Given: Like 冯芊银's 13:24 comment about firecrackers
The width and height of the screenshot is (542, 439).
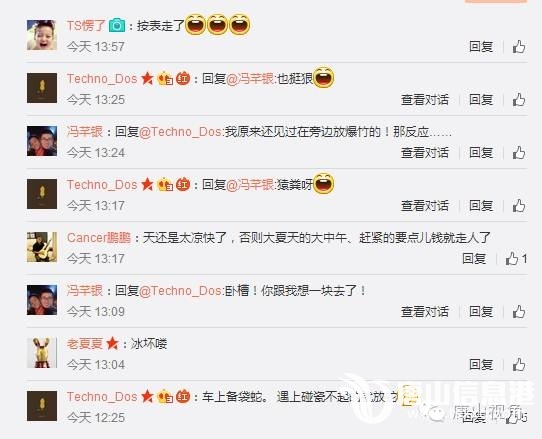Looking at the screenshot, I should click(518, 152).
